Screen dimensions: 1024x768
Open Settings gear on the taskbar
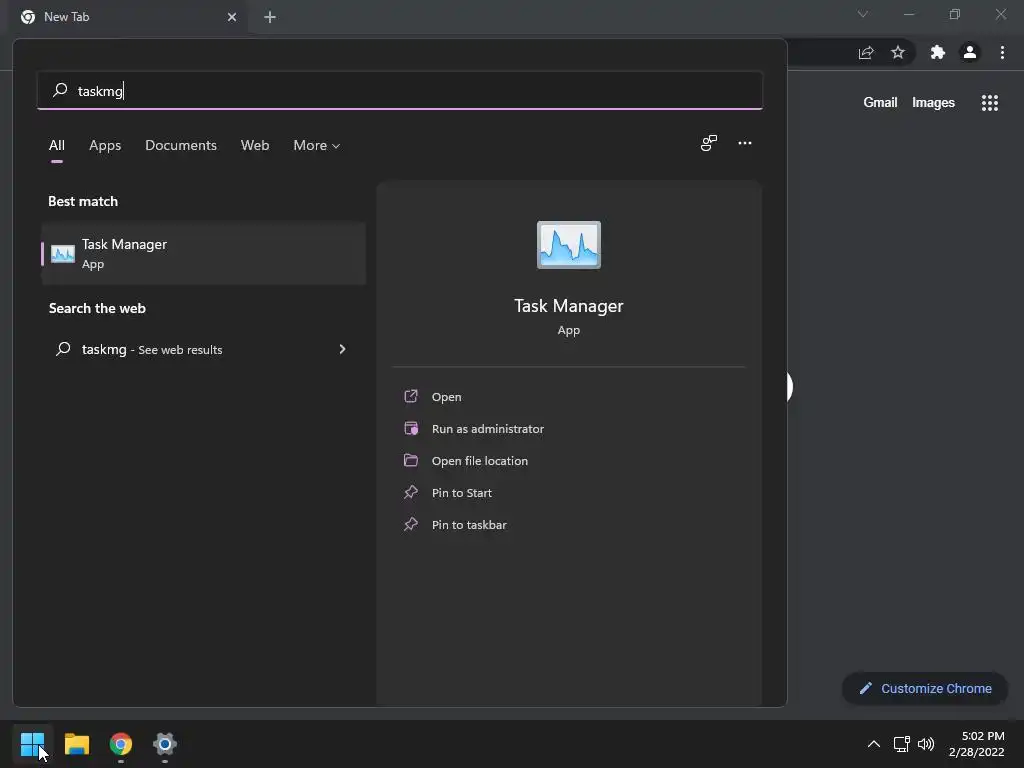[165, 744]
